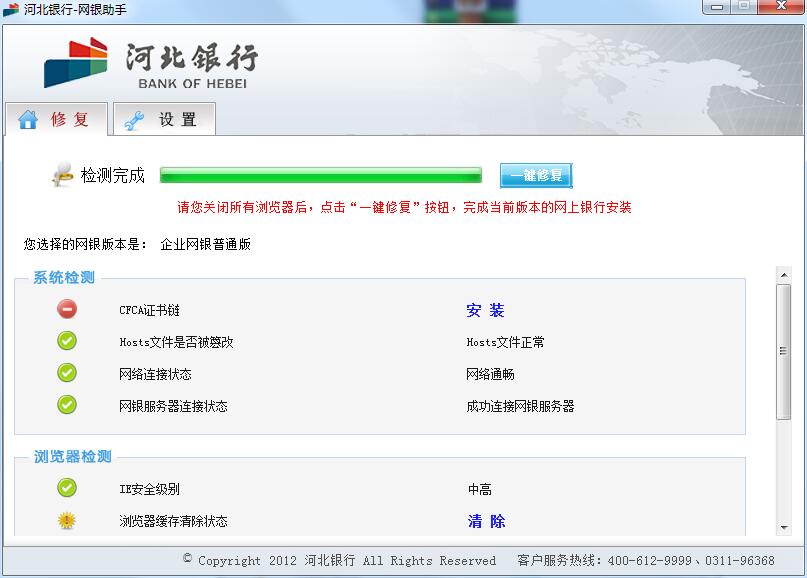Open the 设置 tab

tap(164, 119)
